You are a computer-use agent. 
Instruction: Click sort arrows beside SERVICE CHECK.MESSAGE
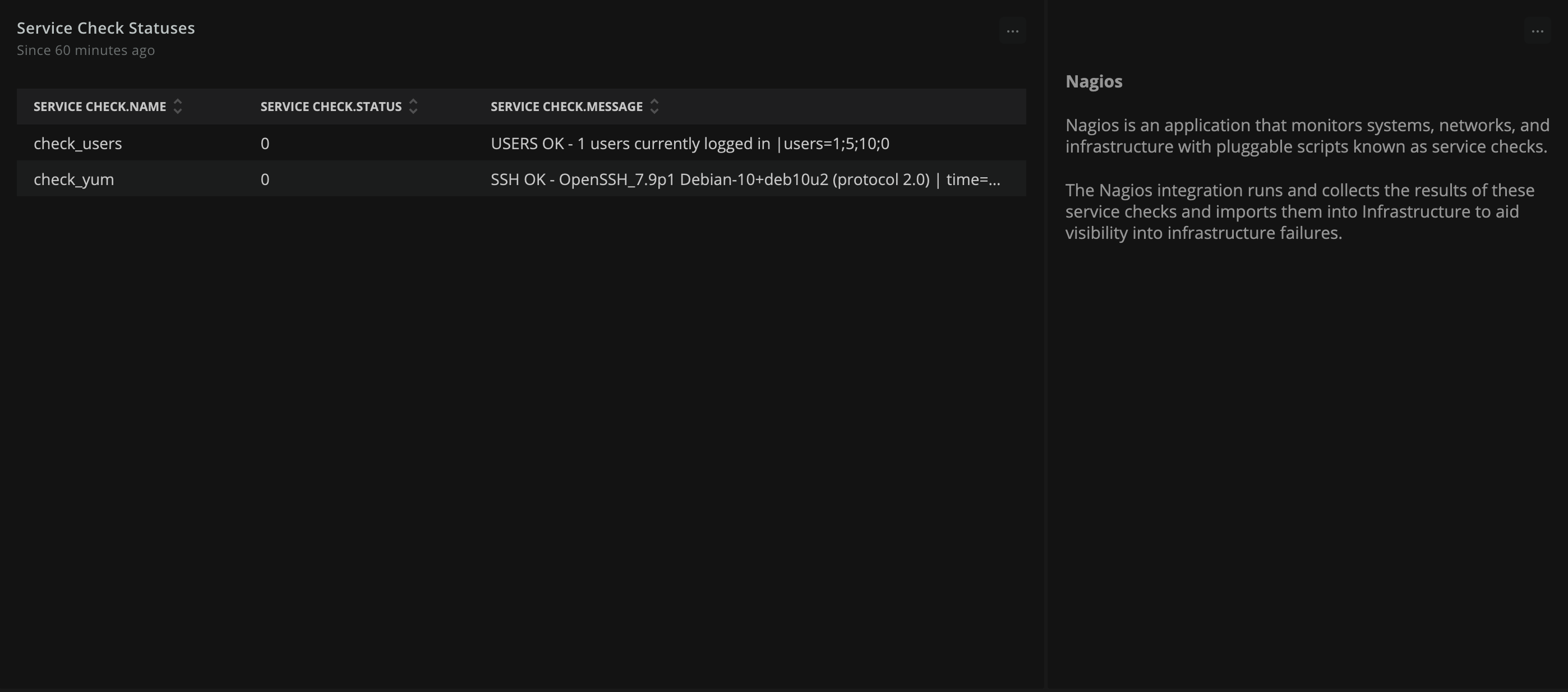click(654, 107)
